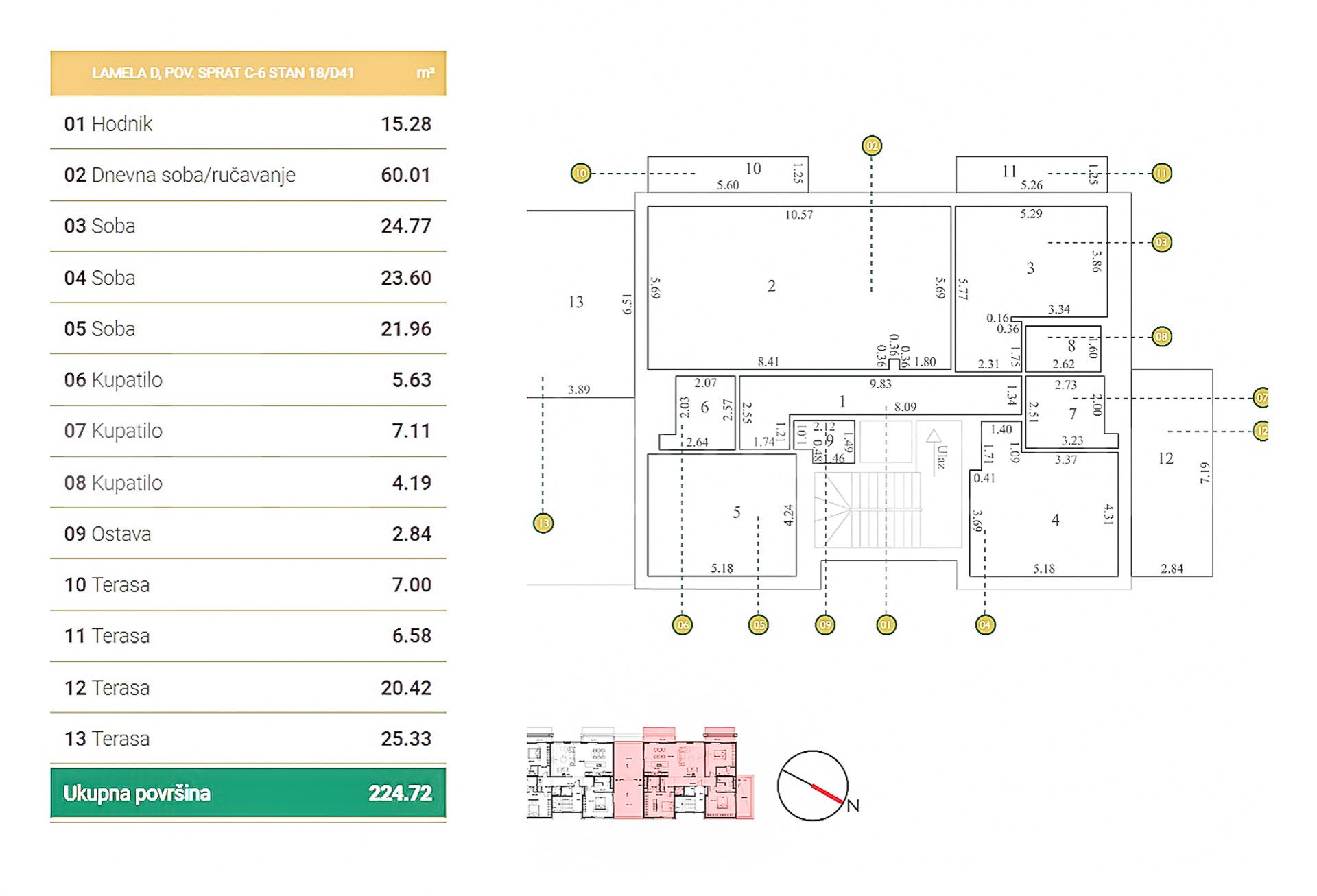Viewport: 1317px width, 896px height.
Task: Click the 4.31 dimension in room 4
Action: click(x=1108, y=515)
